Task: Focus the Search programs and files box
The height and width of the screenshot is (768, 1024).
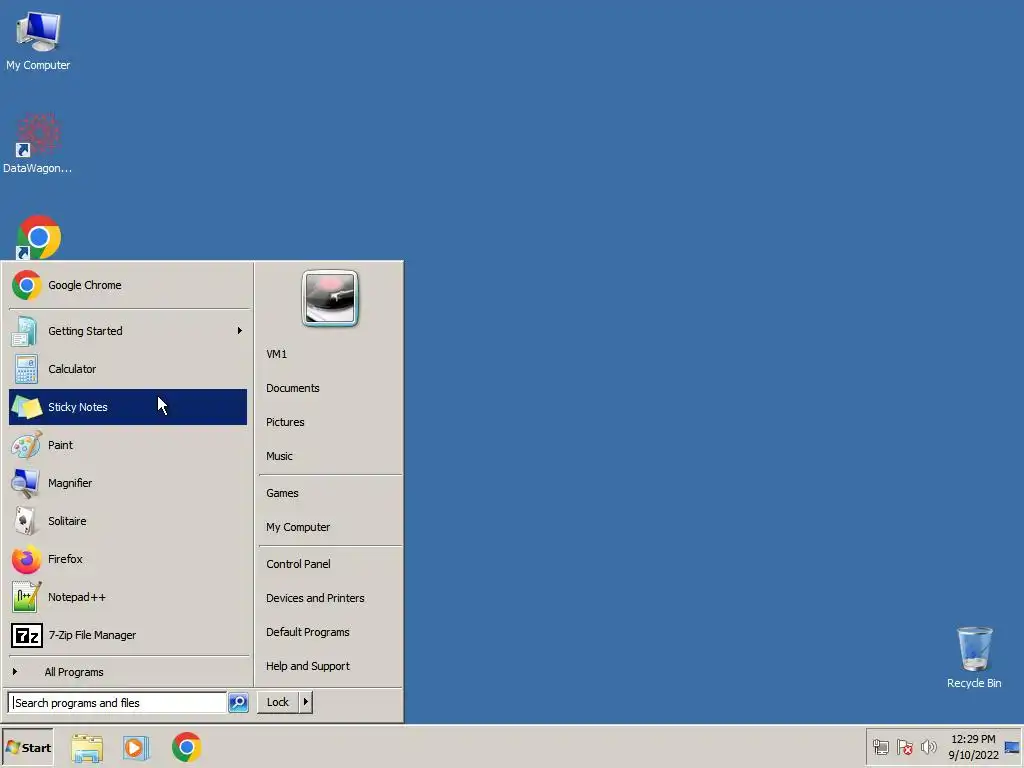Action: [118, 703]
